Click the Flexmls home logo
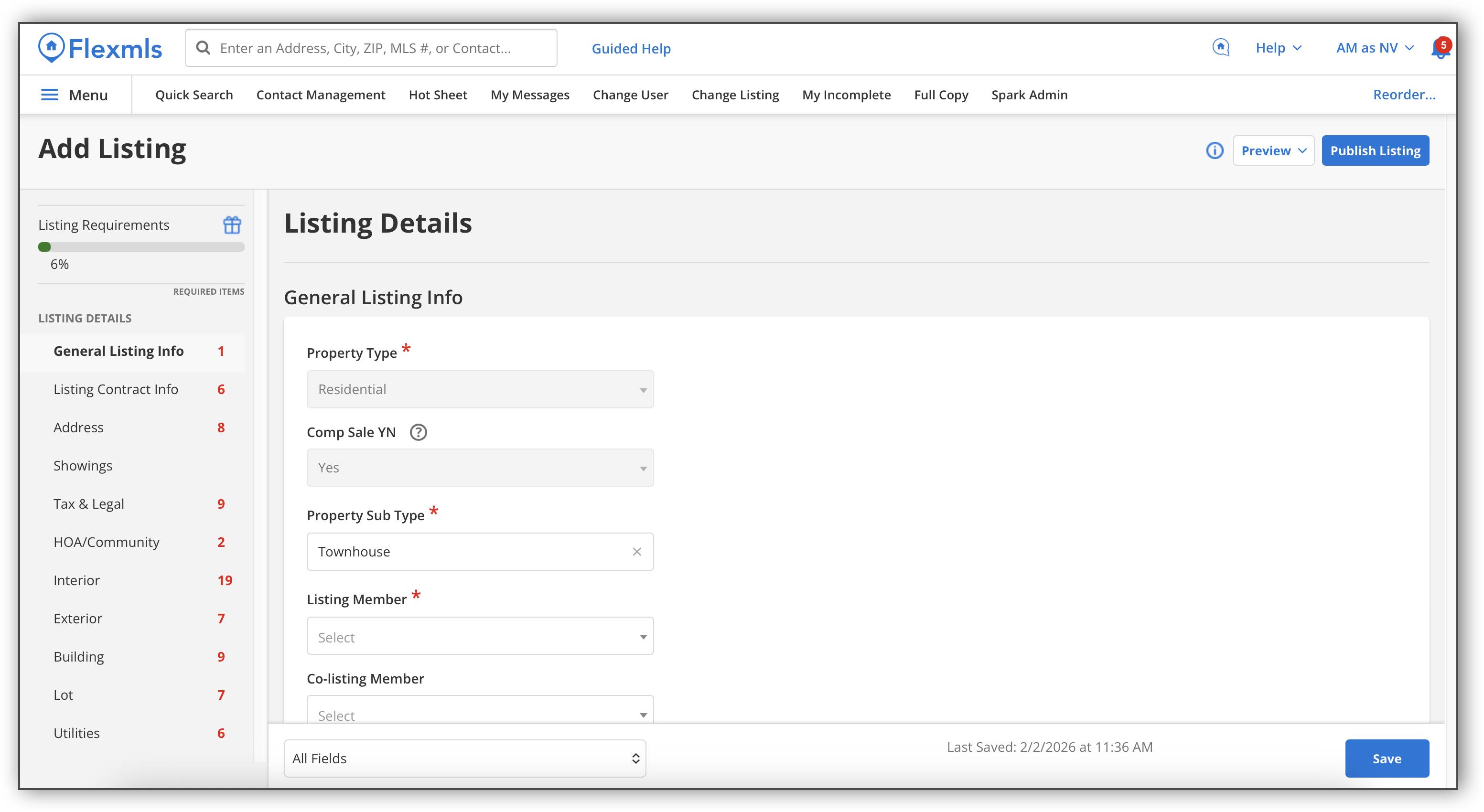The image size is (1484, 812). (100, 47)
